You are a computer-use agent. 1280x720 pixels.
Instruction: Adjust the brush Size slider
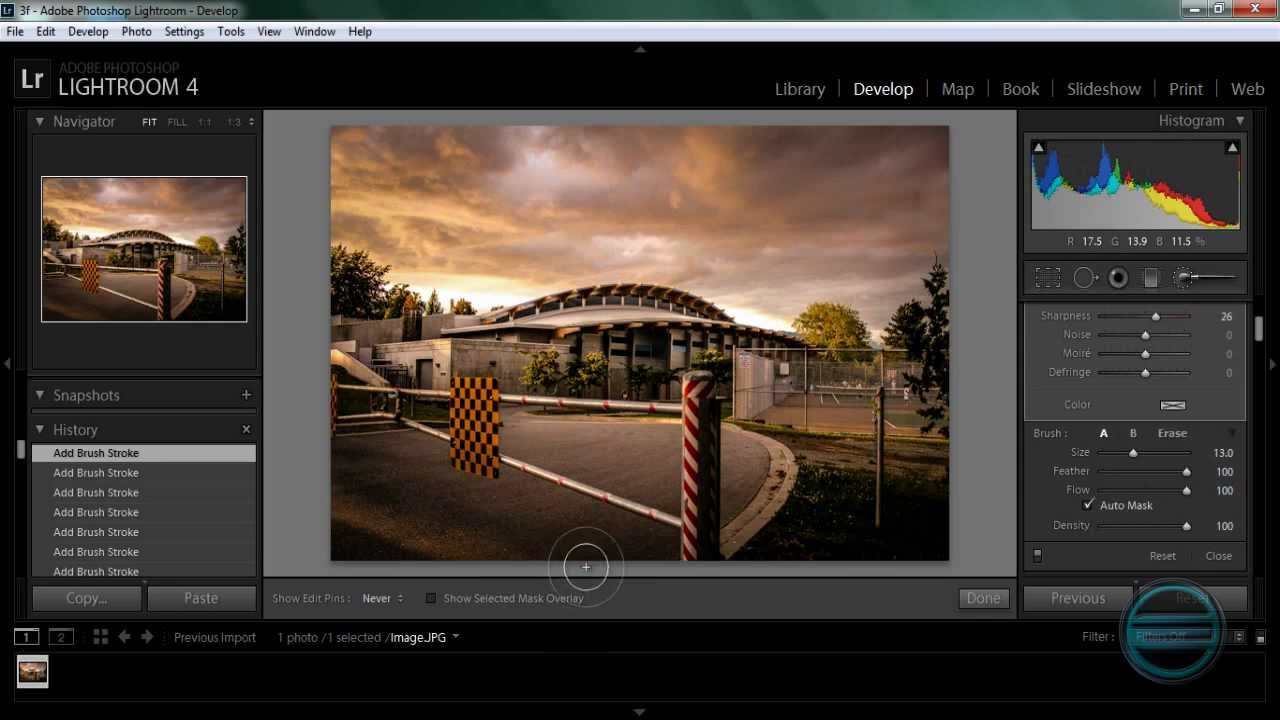[x=1144, y=453]
